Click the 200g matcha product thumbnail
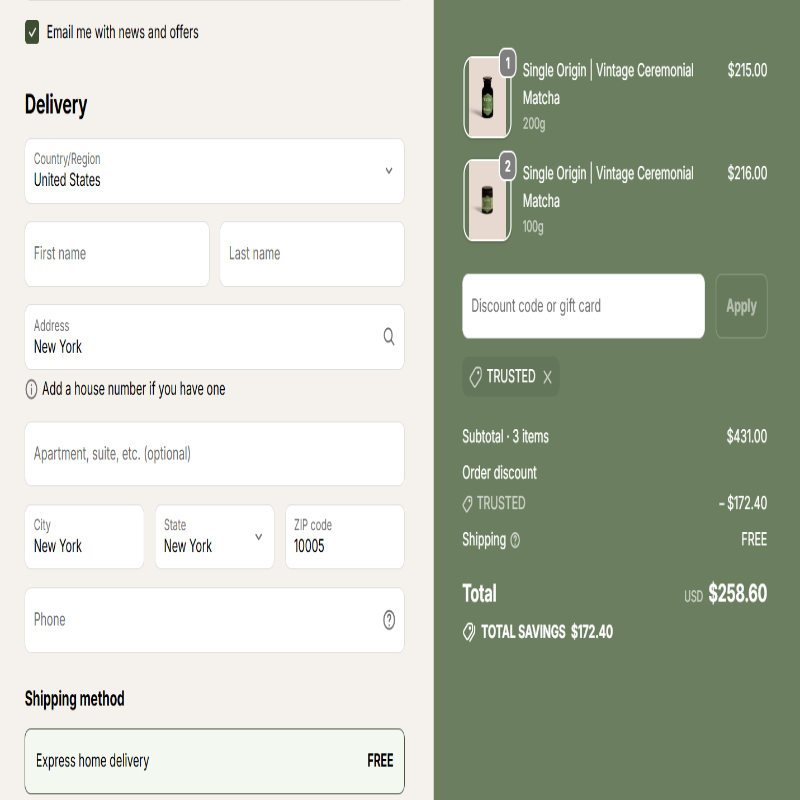800x800 pixels. click(x=487, y=97)
